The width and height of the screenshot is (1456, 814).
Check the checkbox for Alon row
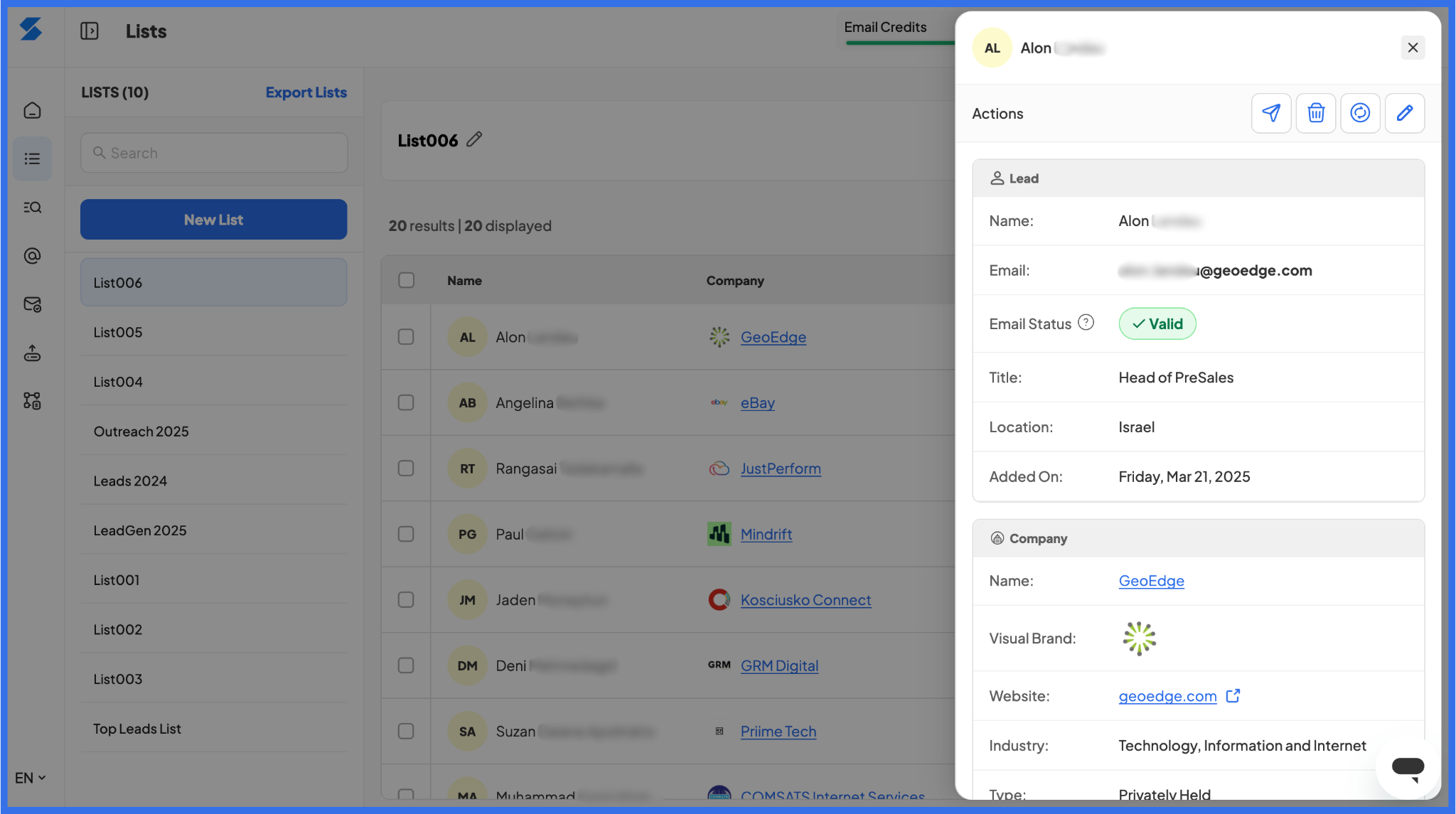point(406,337)
